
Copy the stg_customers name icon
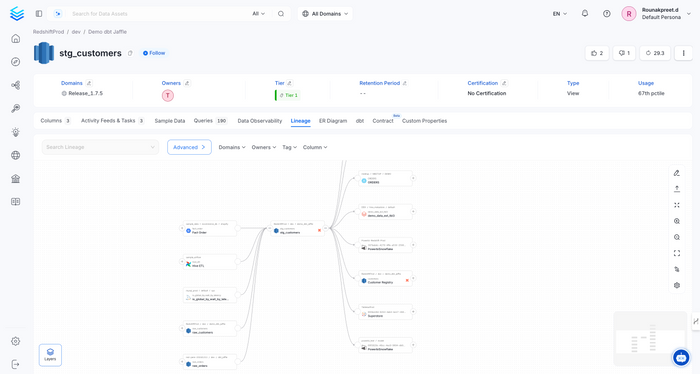point(130,53)
